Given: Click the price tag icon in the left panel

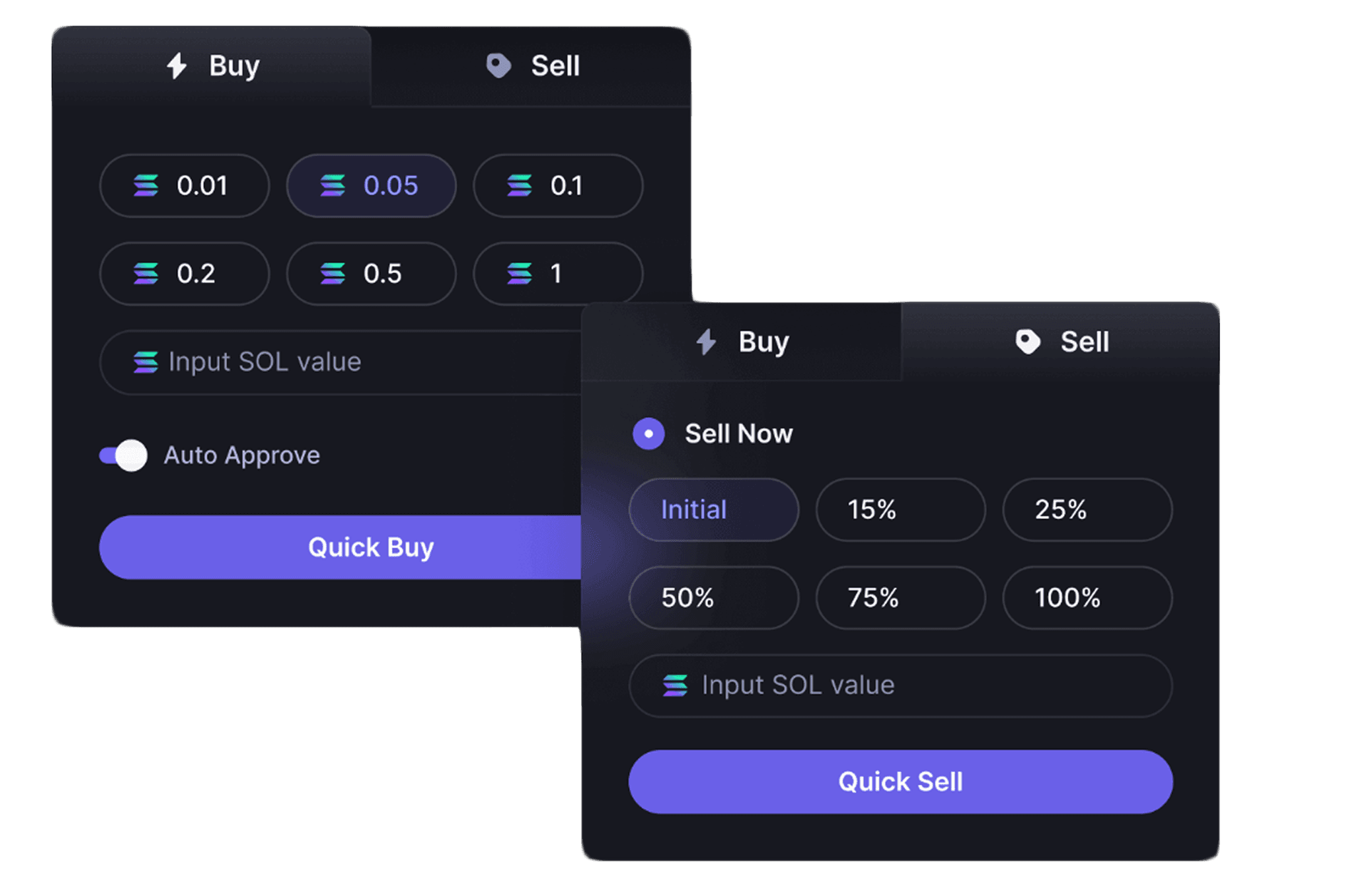Looking at the screenshot, I should [498, 66].
